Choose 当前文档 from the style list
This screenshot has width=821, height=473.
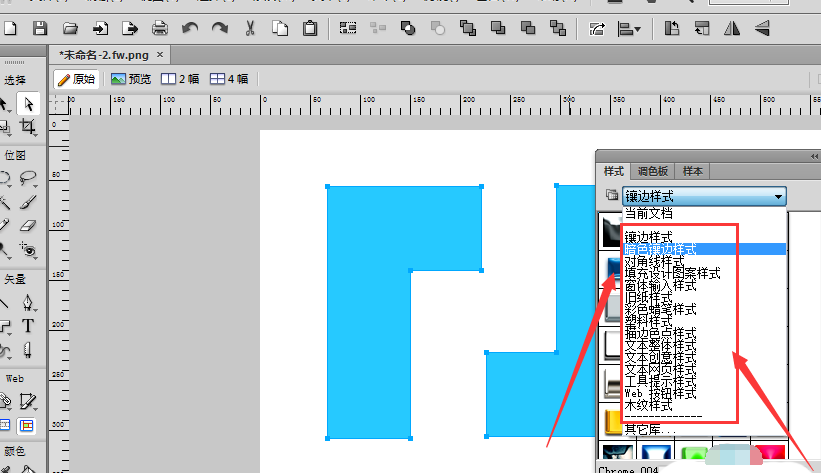point(704,213)
